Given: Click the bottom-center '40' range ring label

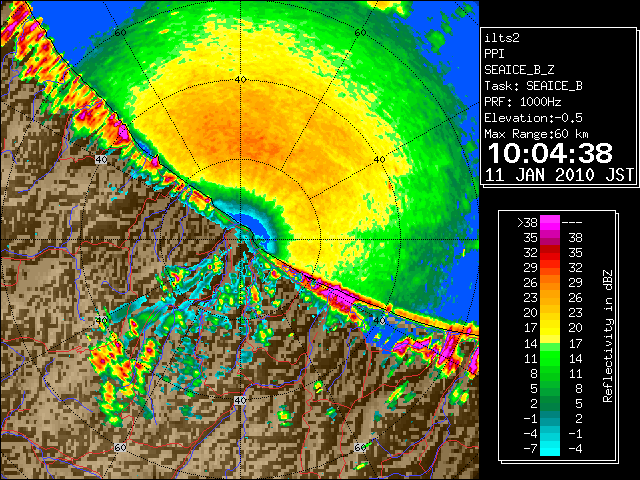Looking at the screenshot, I should [240, 400].
